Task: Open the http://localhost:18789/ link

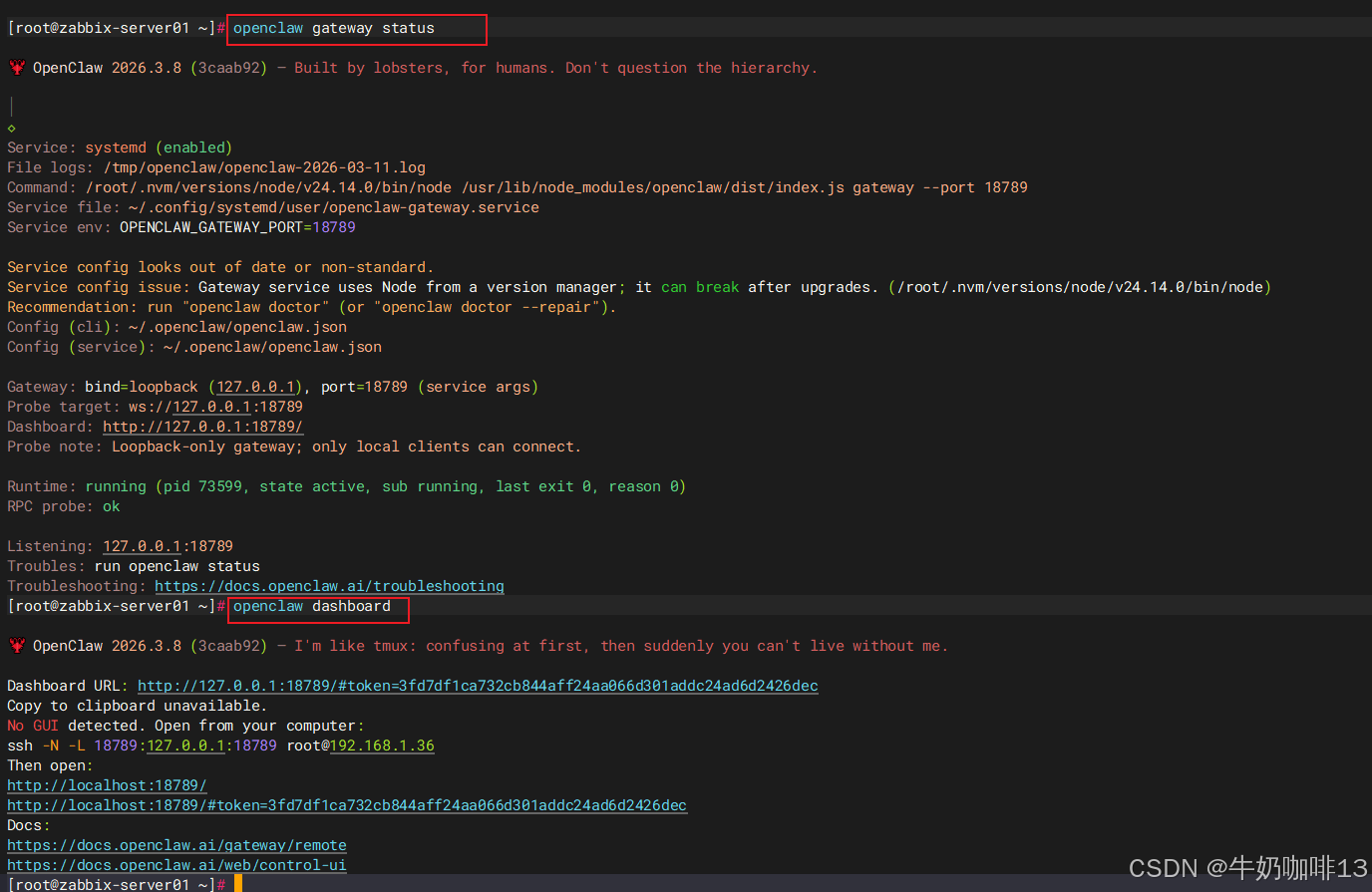Action: pos(107,785)
